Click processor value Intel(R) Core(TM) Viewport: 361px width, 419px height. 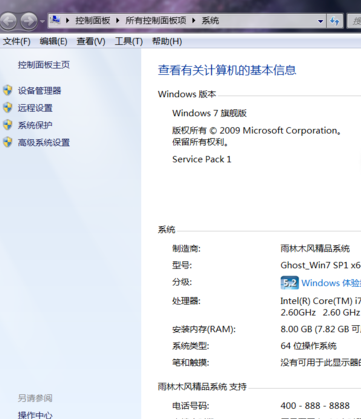(x=320, y=301)
